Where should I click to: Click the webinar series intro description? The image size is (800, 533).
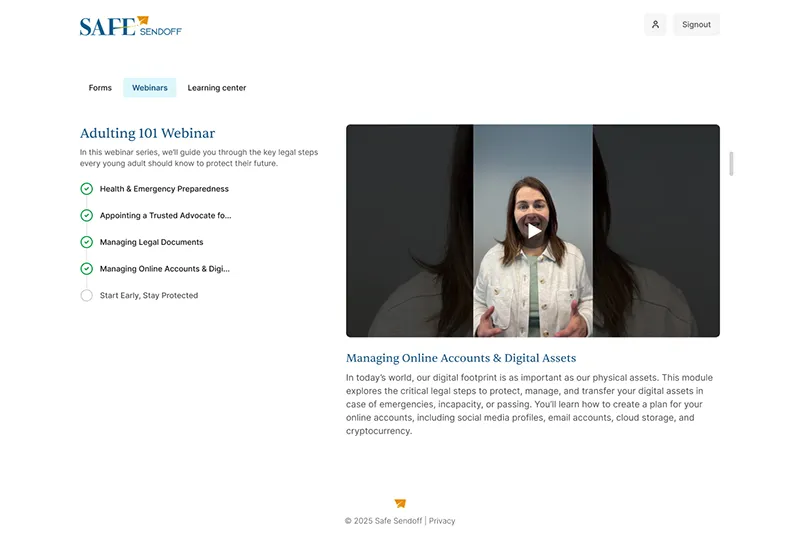coord(199,158)
